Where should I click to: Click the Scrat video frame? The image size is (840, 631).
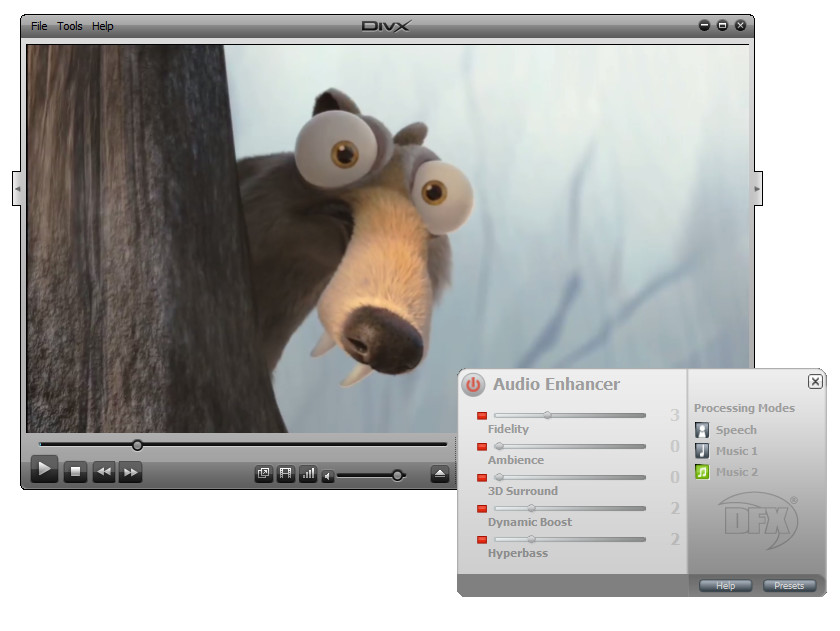click(388, 238)
